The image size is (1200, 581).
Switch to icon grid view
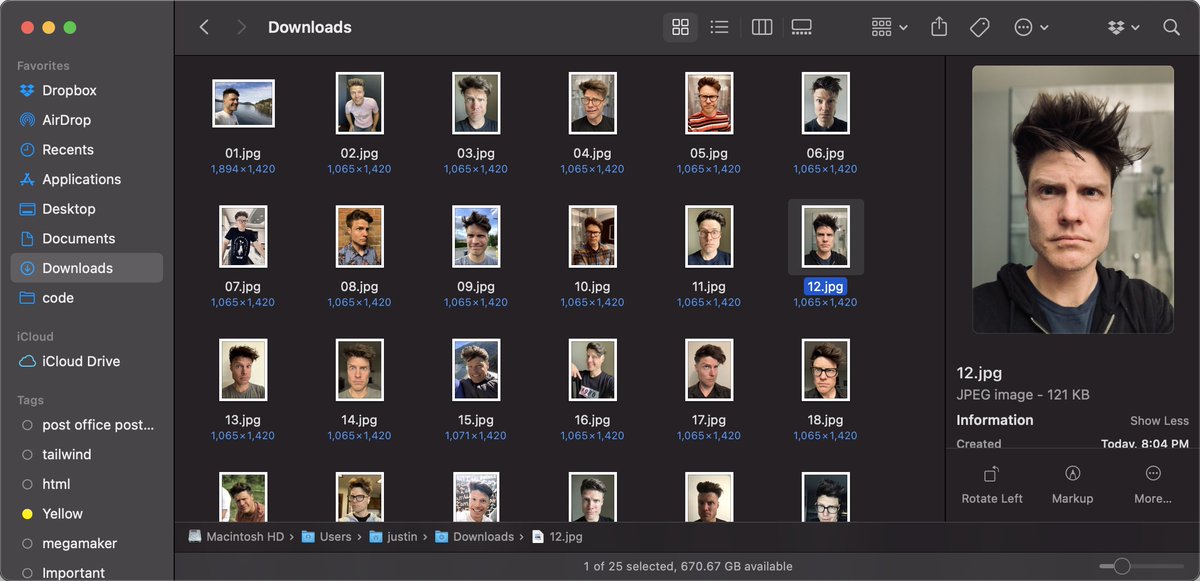[x=680, y=28]
